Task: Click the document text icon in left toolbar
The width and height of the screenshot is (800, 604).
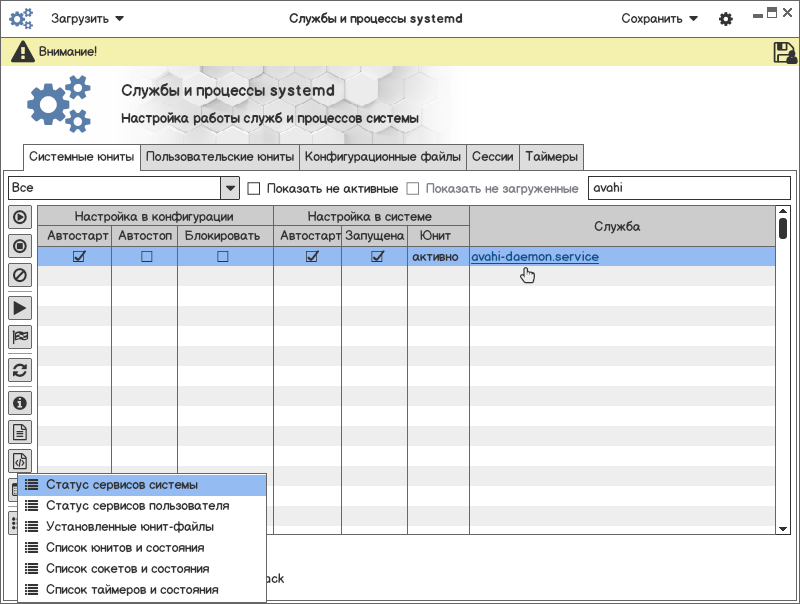Action: (x=20, y=432)
